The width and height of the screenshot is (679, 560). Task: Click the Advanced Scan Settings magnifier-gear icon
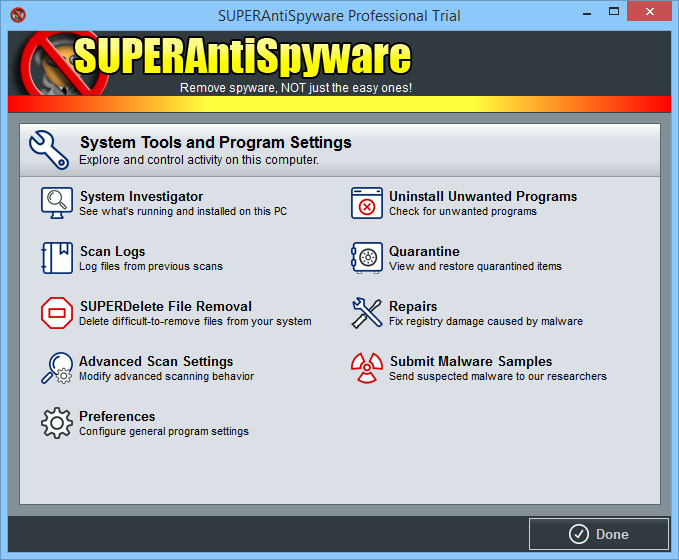[x=56, y=368]
